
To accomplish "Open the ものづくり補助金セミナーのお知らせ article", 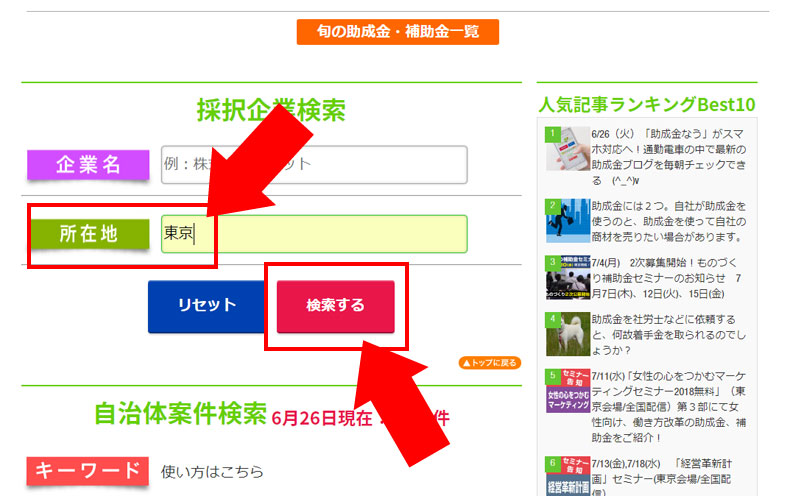I will click(x=667, y=277).
